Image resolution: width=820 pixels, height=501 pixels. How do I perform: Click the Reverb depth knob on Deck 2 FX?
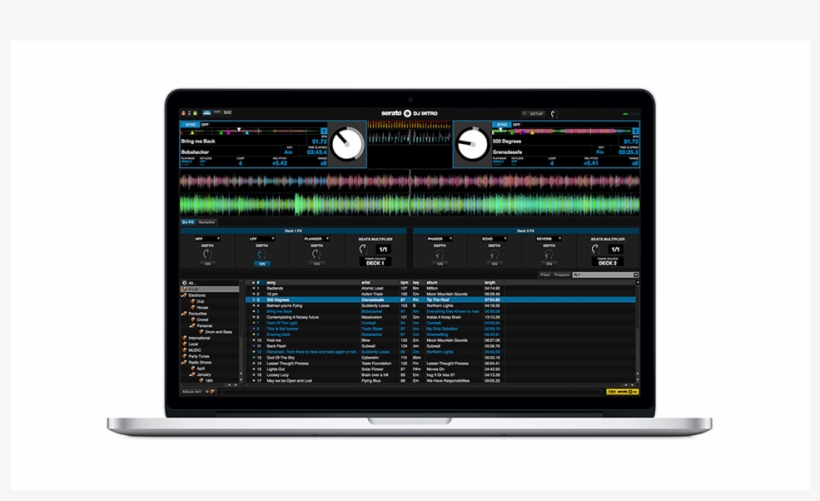[549, 254]
